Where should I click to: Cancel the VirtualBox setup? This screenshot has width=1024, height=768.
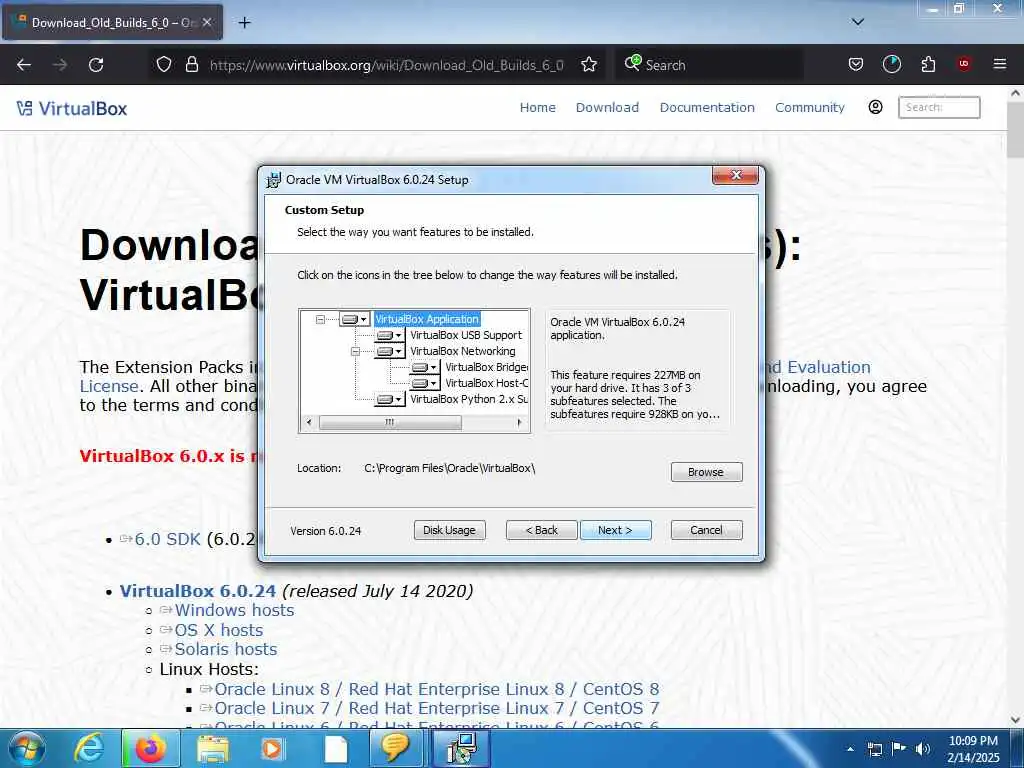(706, 530)
